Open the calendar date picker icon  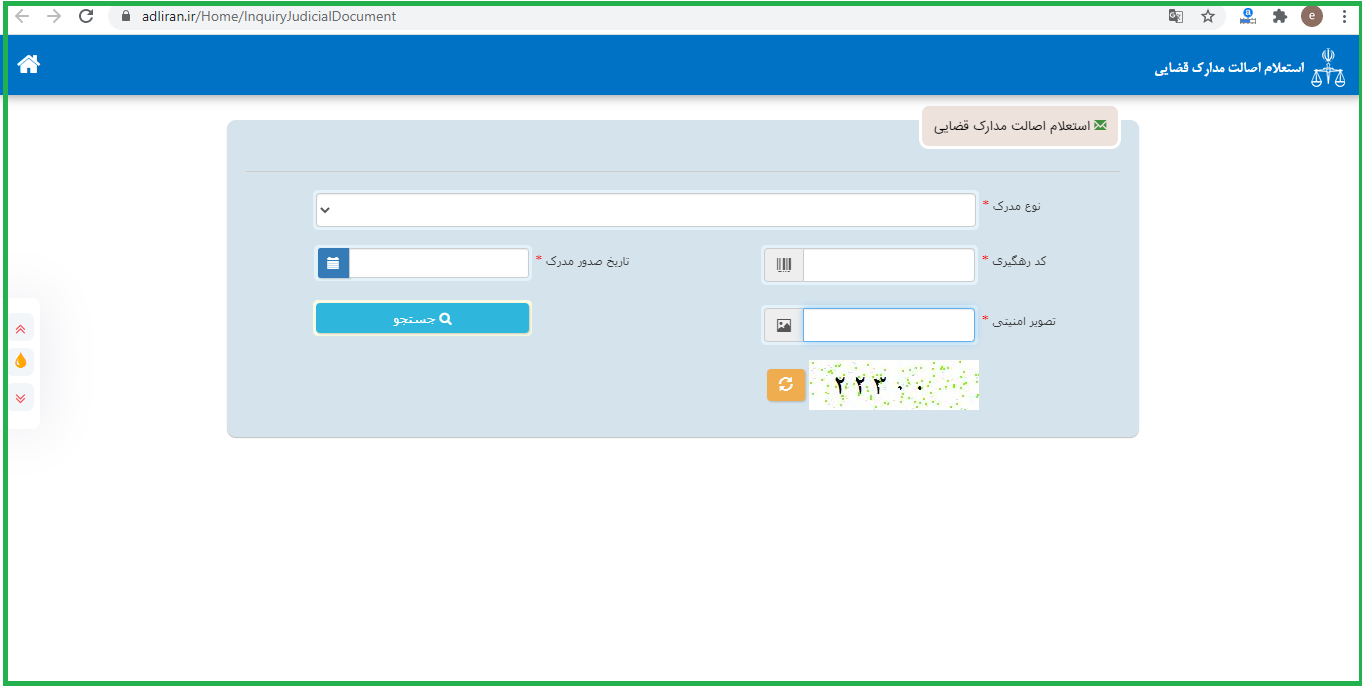click(333, 263)
